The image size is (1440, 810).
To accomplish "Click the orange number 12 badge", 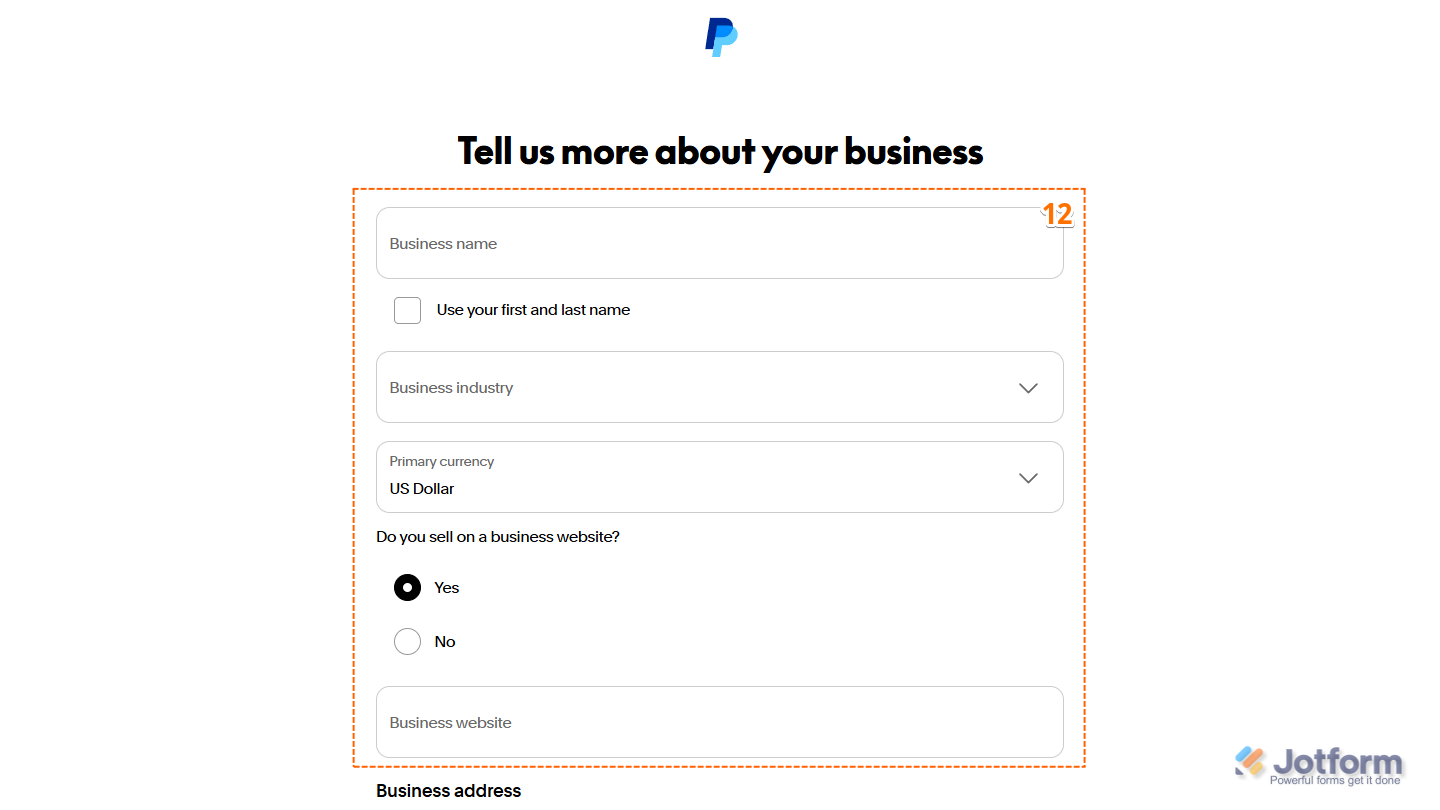I will pyautogui.click(x=1058, y=213).
